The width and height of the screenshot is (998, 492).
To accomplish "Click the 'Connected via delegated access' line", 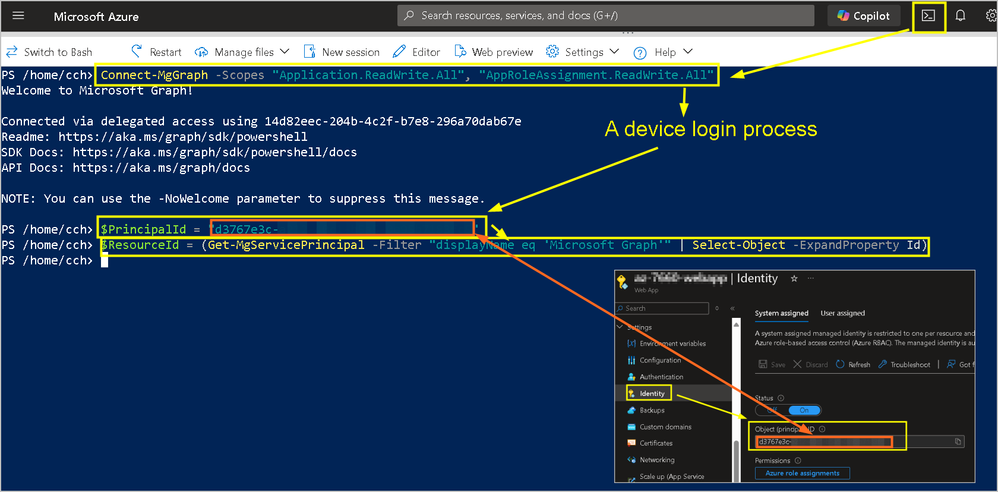I will coord(262,121).
